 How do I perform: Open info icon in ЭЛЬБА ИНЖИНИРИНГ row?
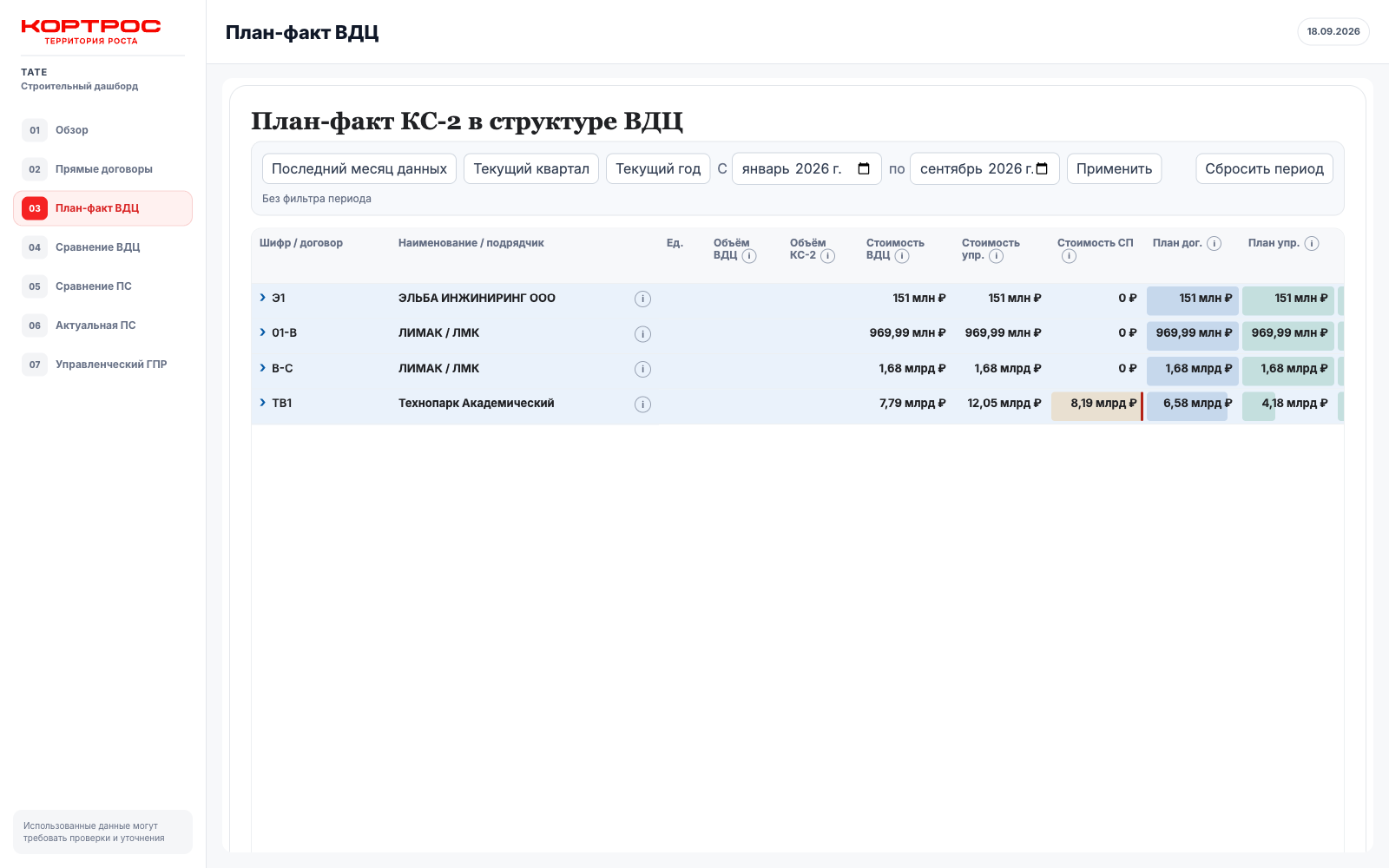click(x=642, y=299)
